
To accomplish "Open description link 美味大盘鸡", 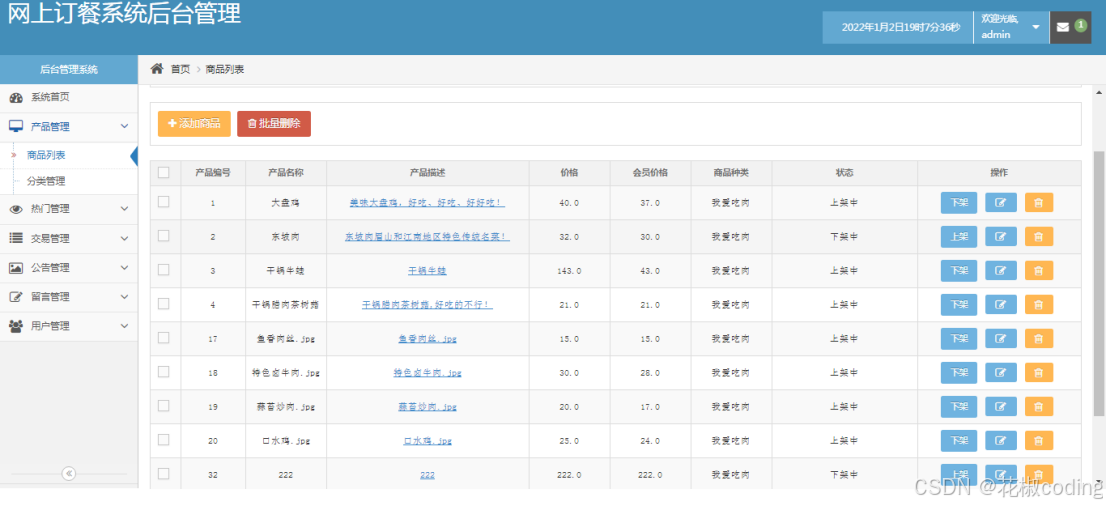I will click(427, 203).
